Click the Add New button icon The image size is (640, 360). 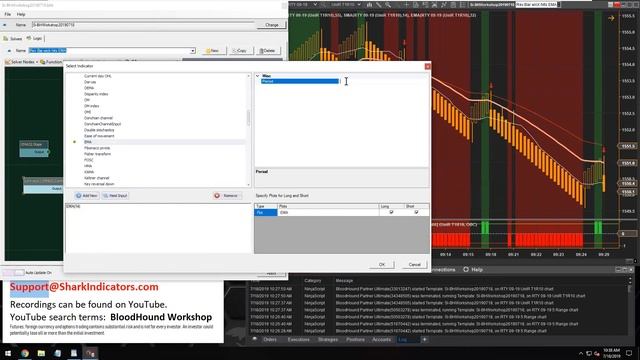click(78, 196)
